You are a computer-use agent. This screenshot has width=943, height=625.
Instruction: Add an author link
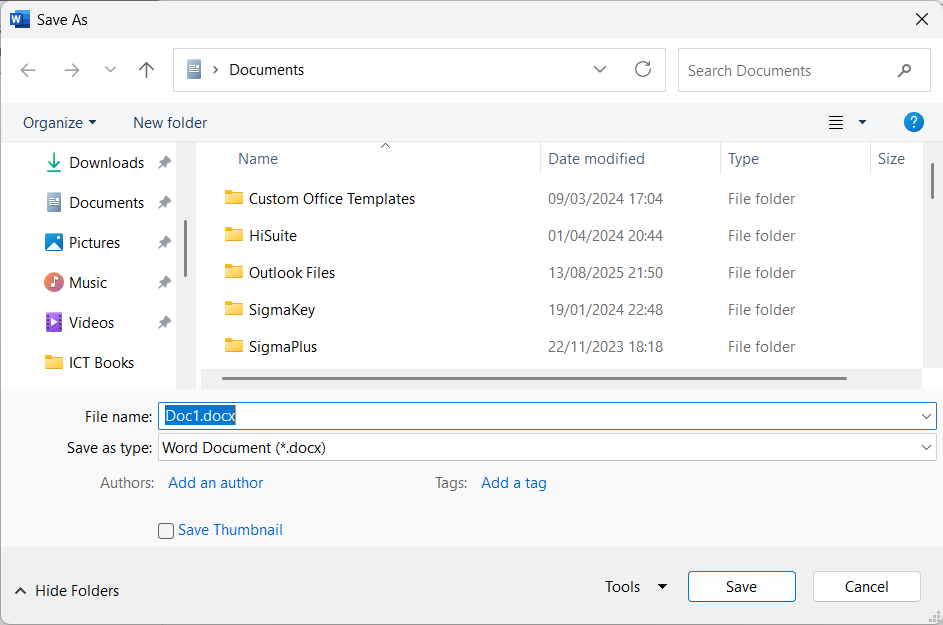[215, 483]
